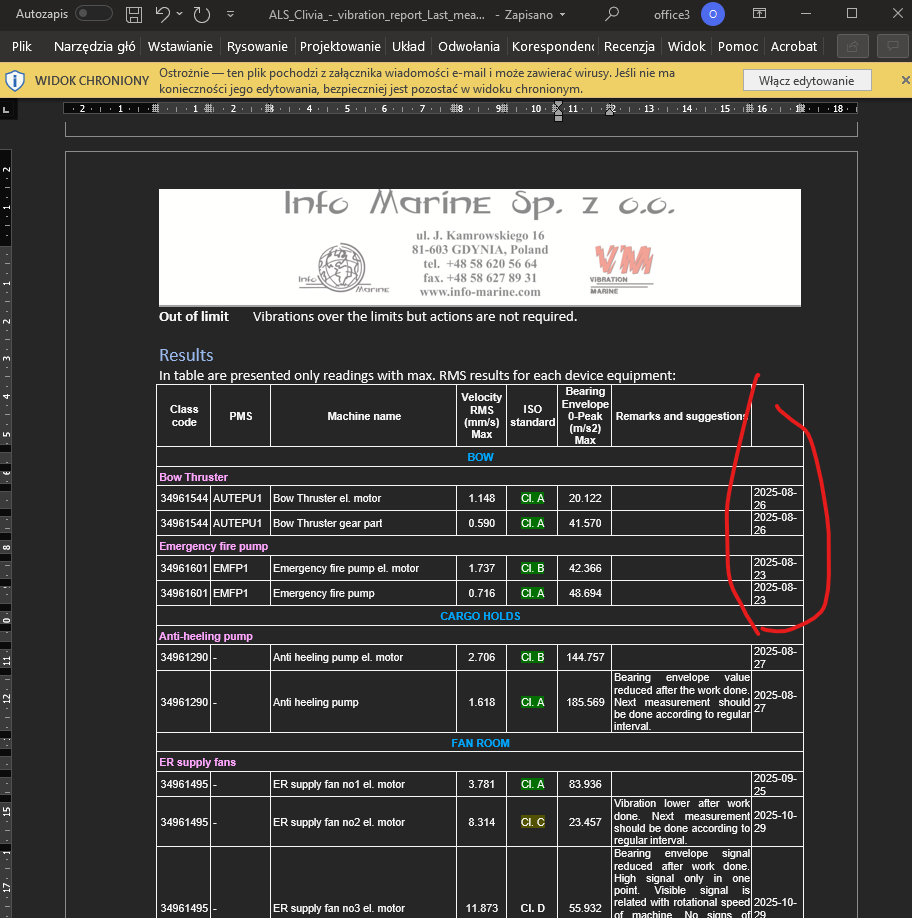Screen dimensions: 912x918
Task: Expand the Quick Access Toolbar customize menu
Action: pyautogui.click(x=231, y=15)
